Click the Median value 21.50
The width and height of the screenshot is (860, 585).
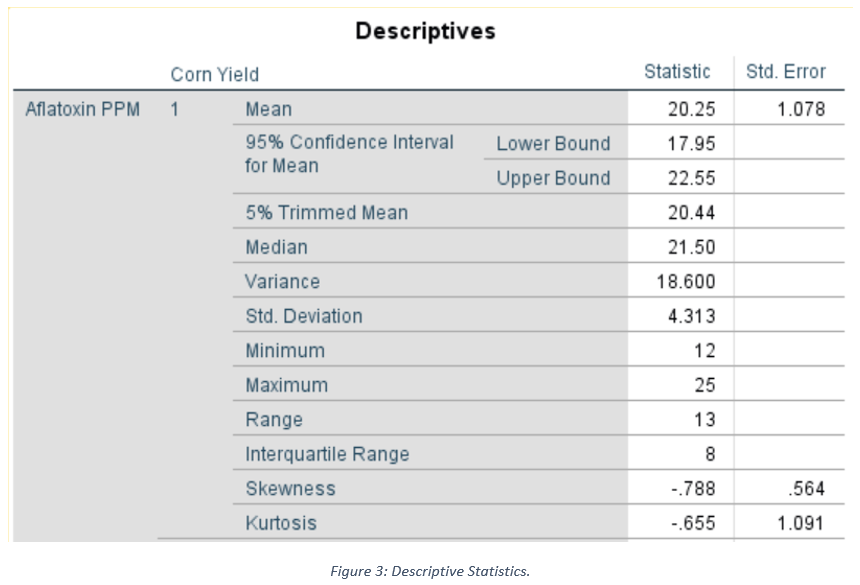click(x=691, y=247)
